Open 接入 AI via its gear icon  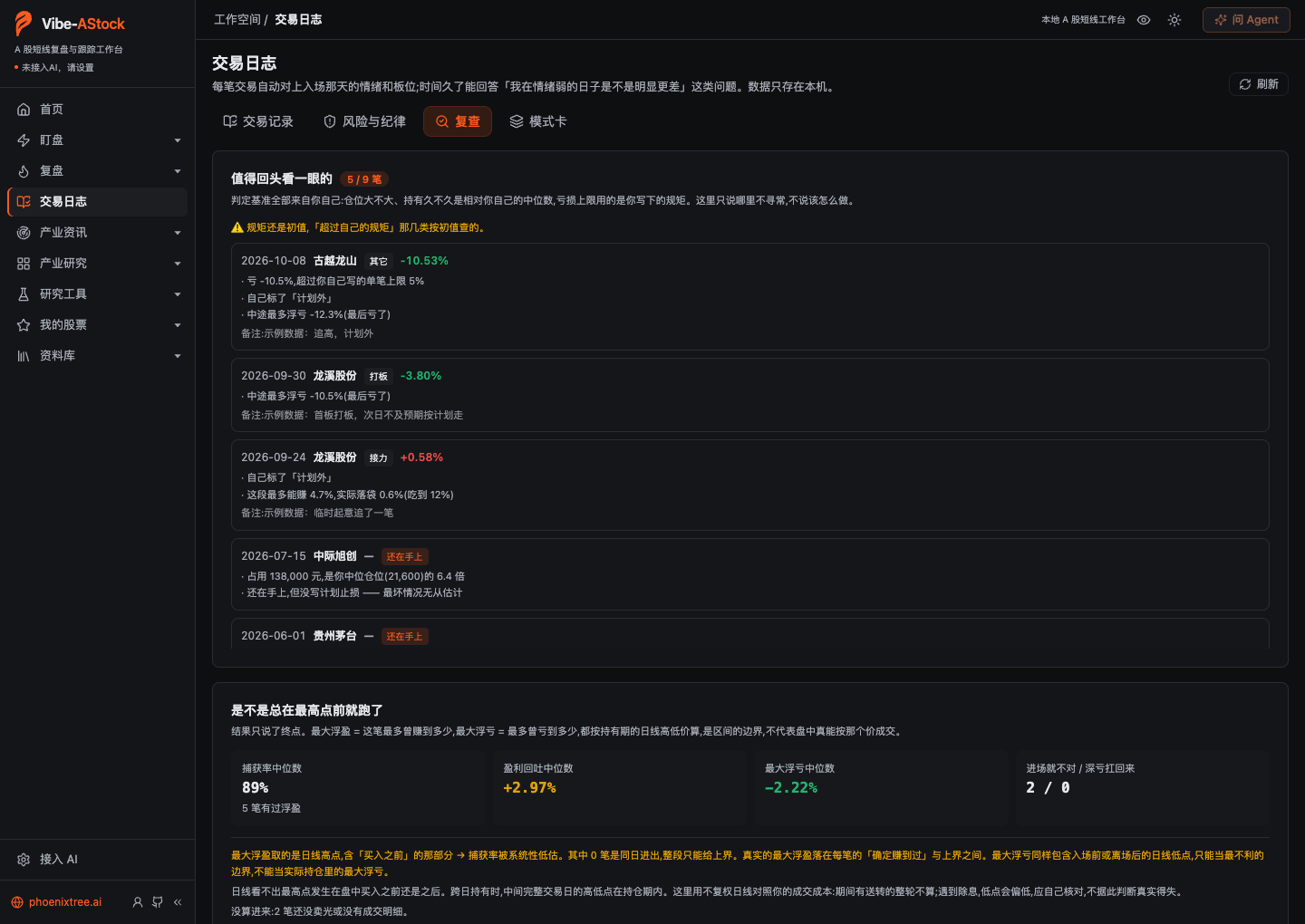(24, 860)
